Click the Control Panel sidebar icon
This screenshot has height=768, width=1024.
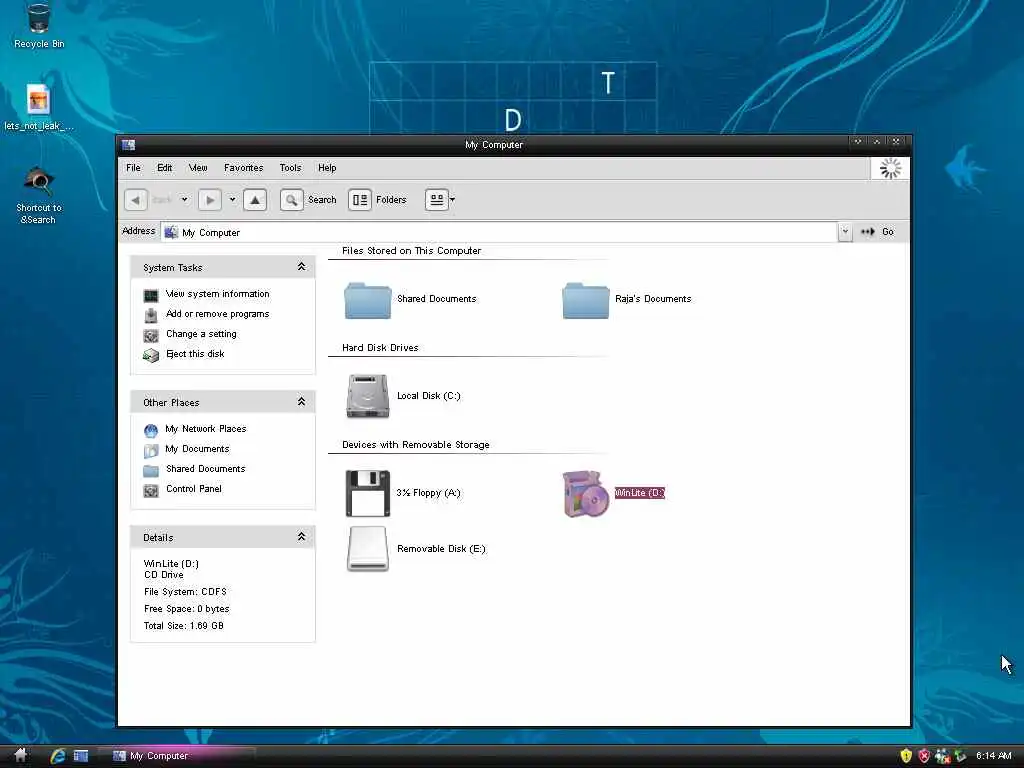point(151,490)
